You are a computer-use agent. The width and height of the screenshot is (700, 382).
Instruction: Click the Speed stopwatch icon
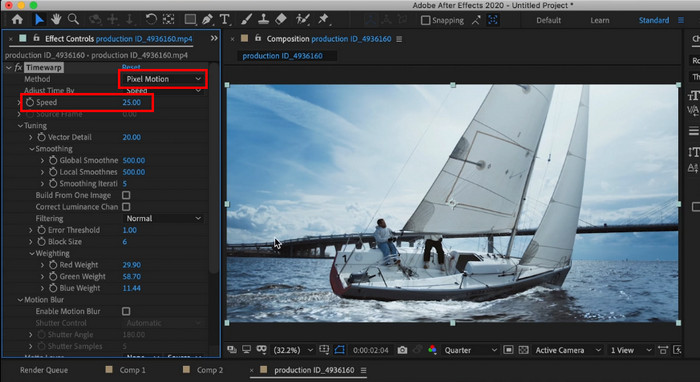(x=30, y=102)
